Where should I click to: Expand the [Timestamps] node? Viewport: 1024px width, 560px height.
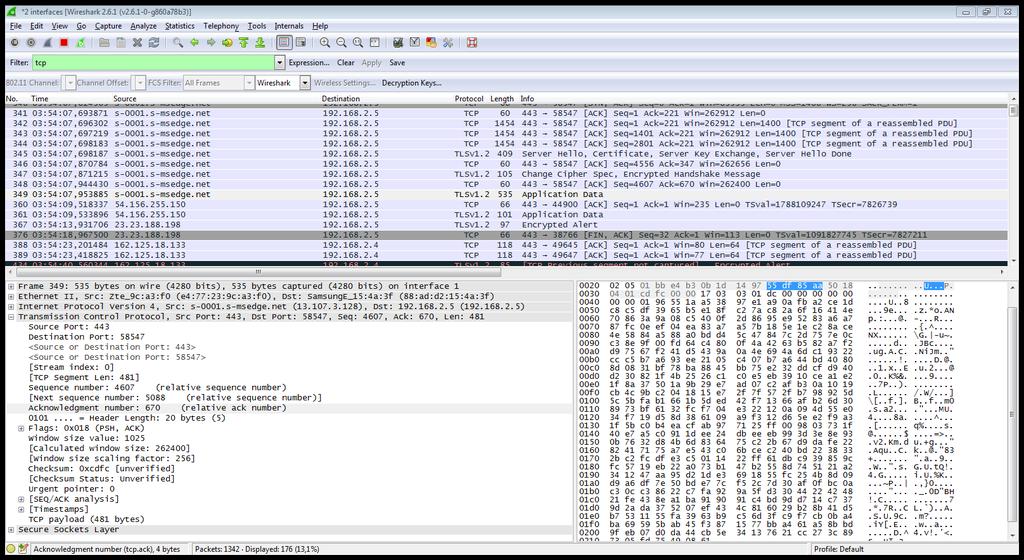[21, 509]
